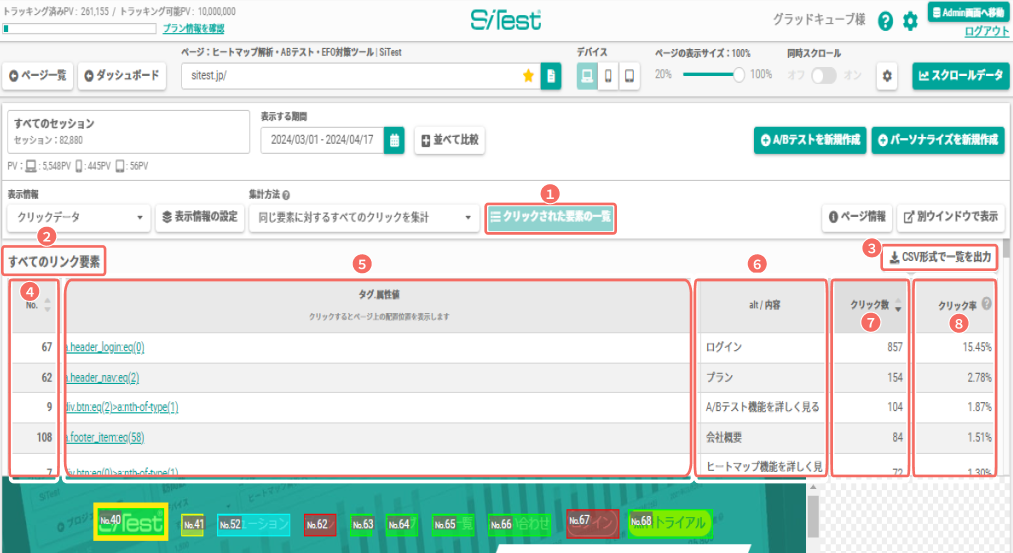This screenshot has width=1013, height=553.
Task: Click the green page document icon beside URL
Action: [x=550, y=76]
